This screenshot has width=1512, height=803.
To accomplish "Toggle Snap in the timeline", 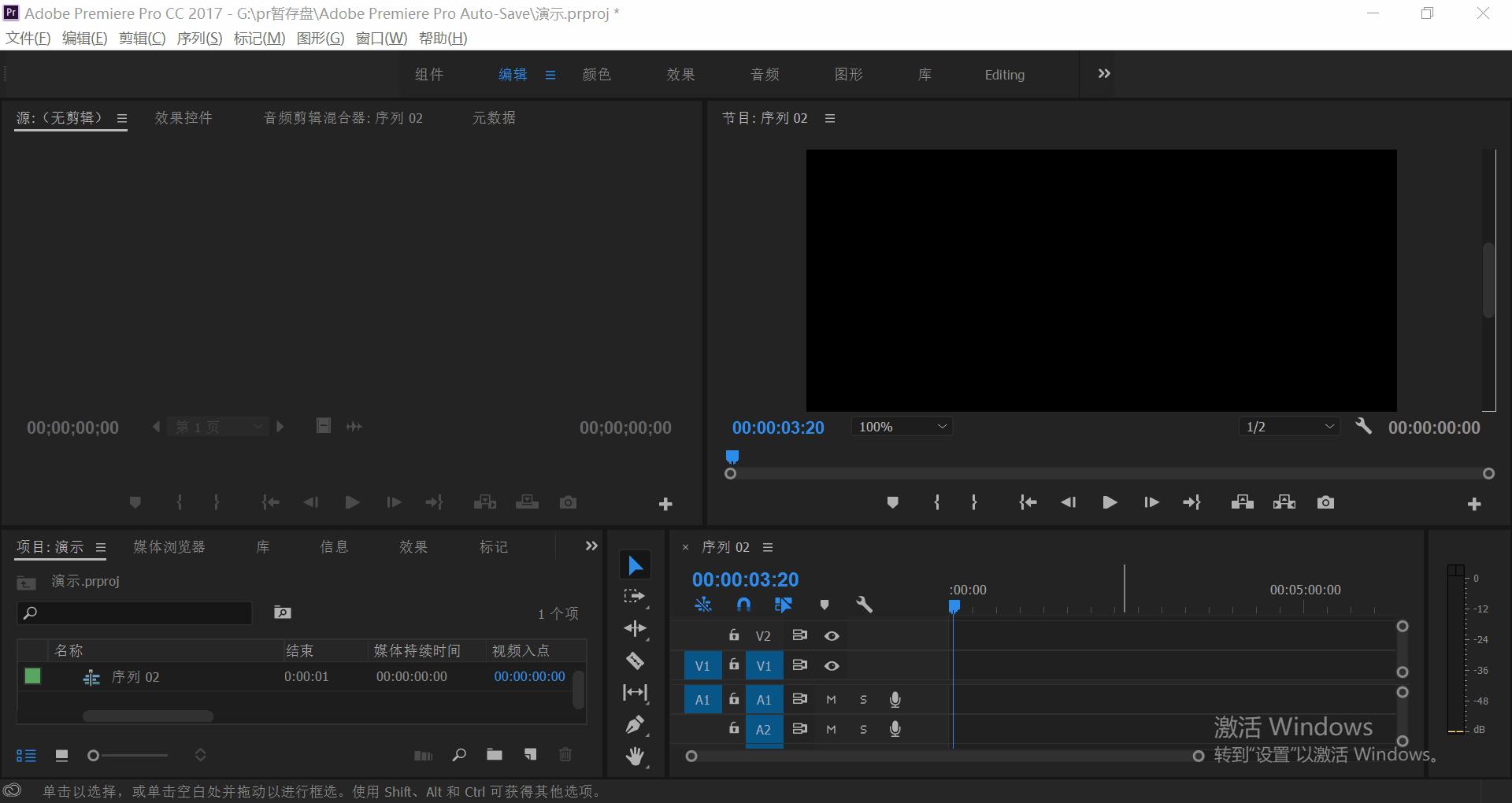I will click(743, 605).
